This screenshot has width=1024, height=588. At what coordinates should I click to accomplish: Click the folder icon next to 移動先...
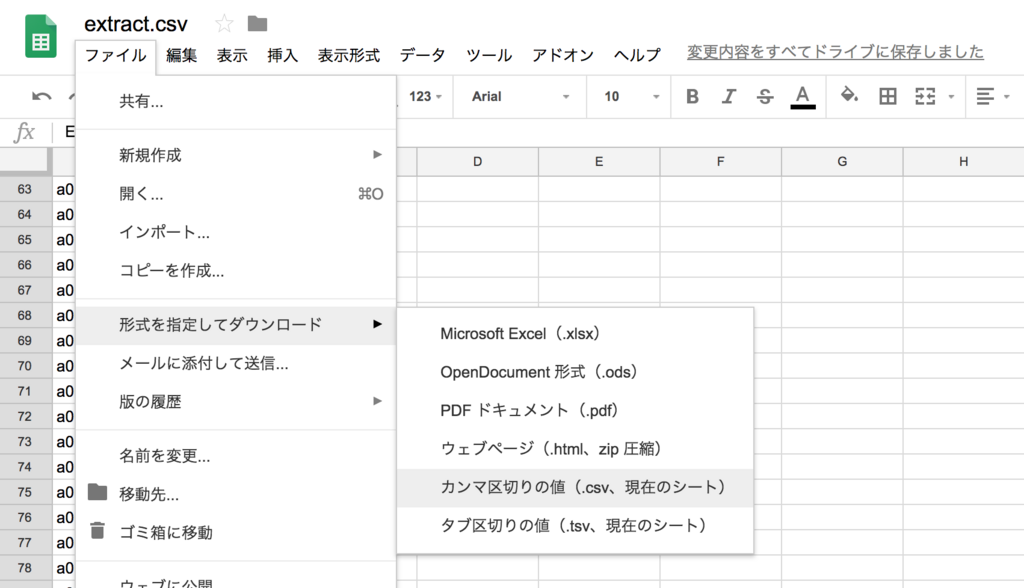click(x=97, y=492)
